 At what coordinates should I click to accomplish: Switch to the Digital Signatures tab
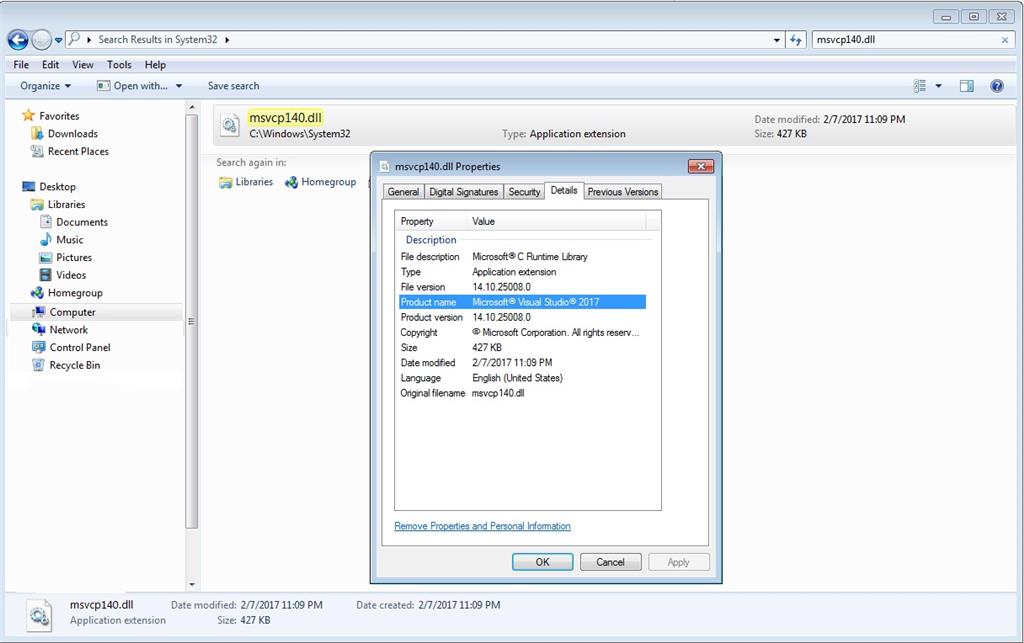pyautogui.click(x=464, y=192)
